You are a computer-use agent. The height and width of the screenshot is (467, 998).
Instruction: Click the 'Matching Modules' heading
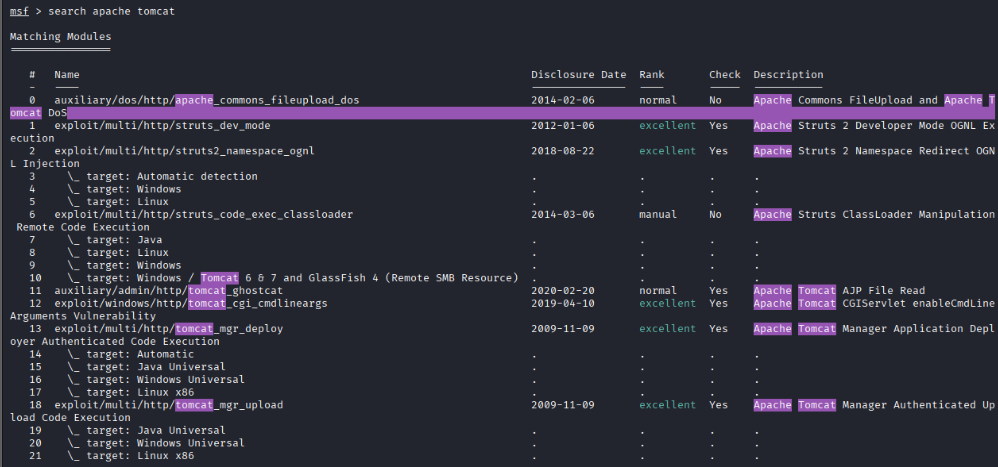tap(60, 36)
